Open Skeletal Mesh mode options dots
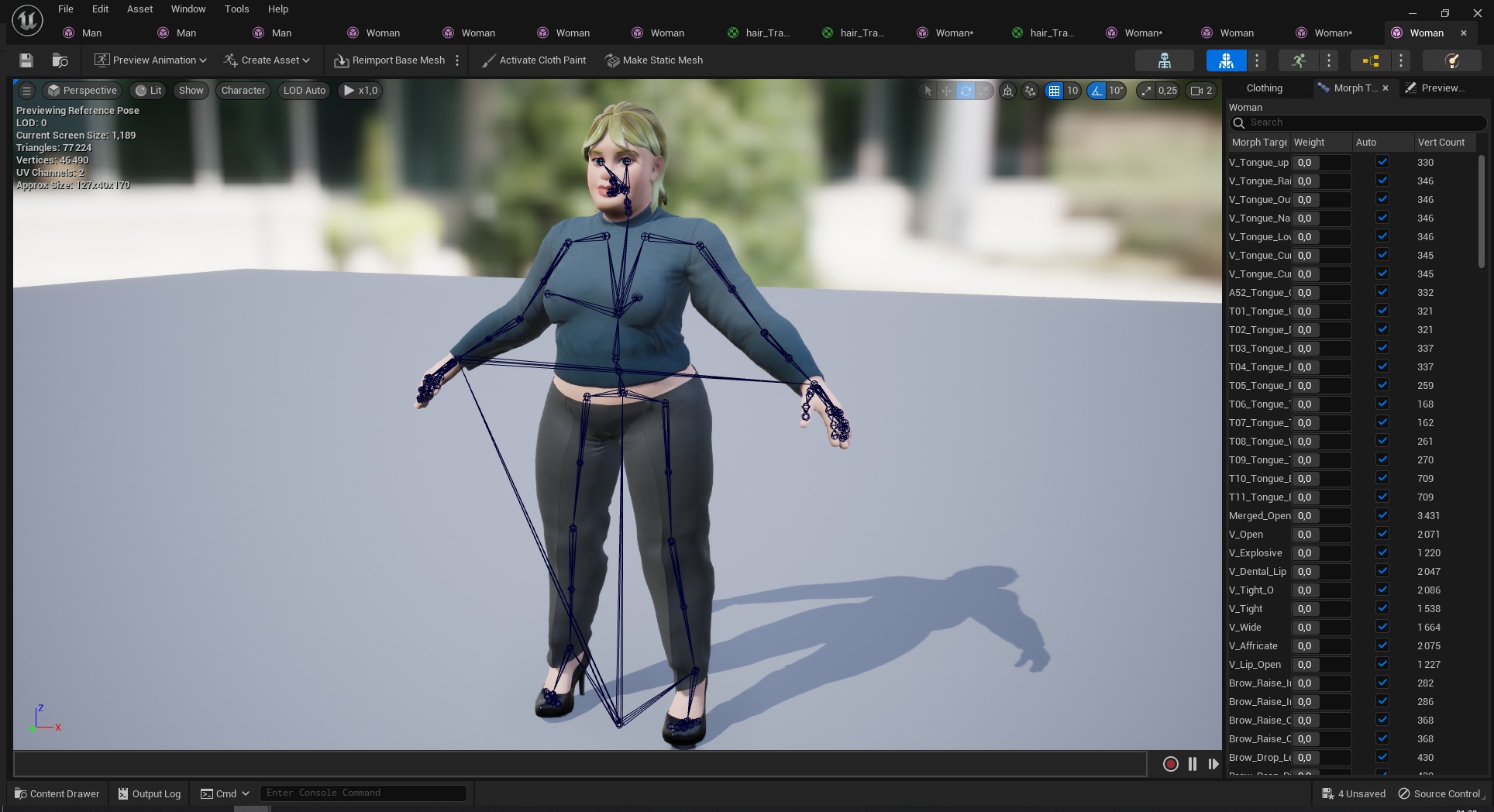The image size is (1494, 812). point(1257,60)
